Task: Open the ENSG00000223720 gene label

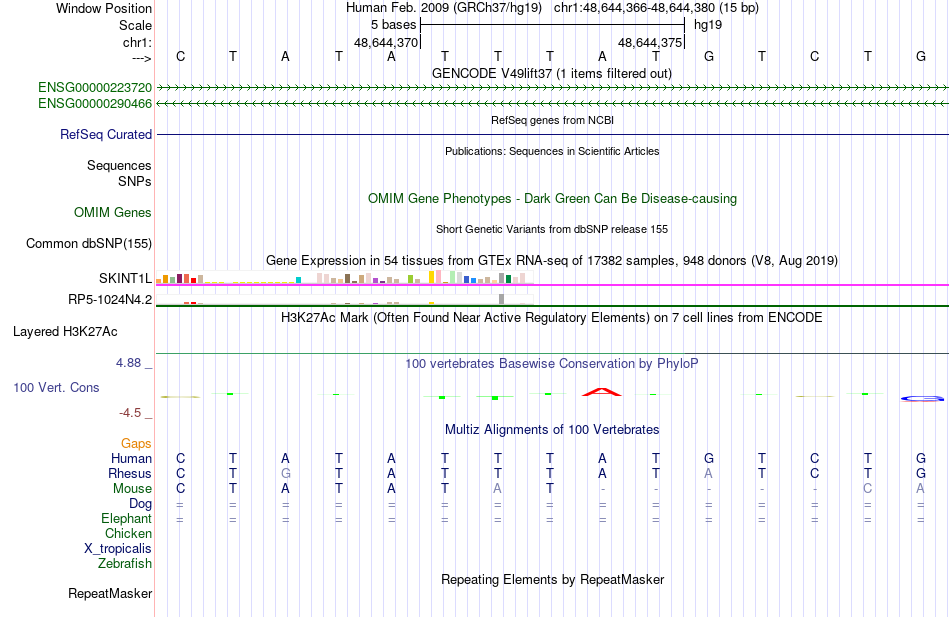Action: [95, 88]
